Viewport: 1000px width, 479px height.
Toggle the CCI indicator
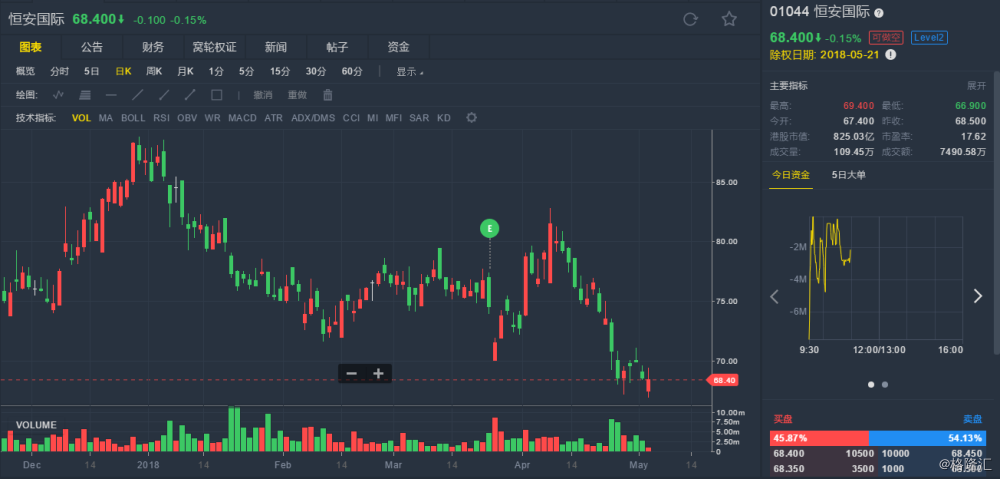351,117
